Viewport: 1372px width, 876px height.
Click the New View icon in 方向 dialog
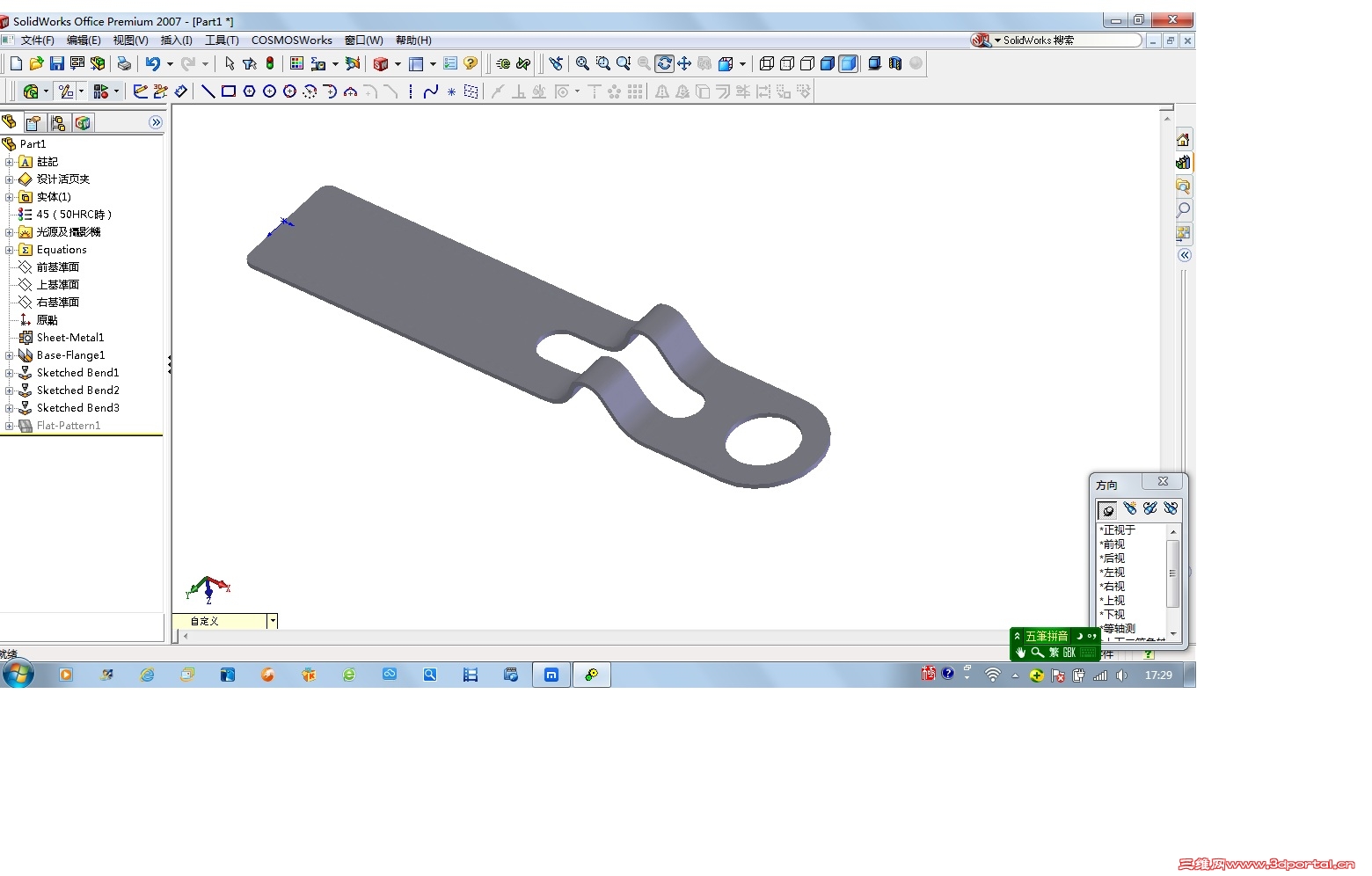[1129, 508]
